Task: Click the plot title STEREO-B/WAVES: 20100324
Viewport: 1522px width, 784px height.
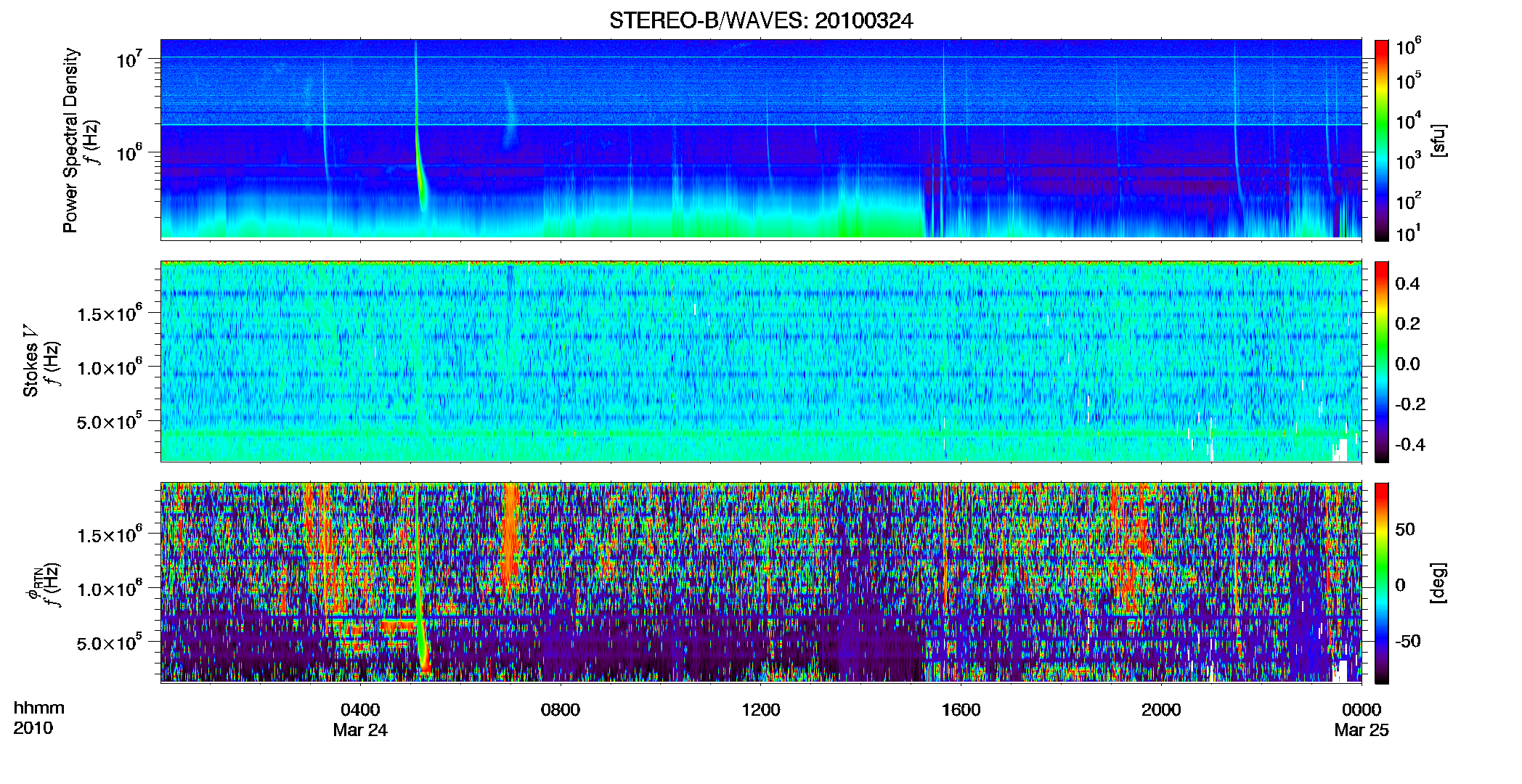Action: click(761, 21)
